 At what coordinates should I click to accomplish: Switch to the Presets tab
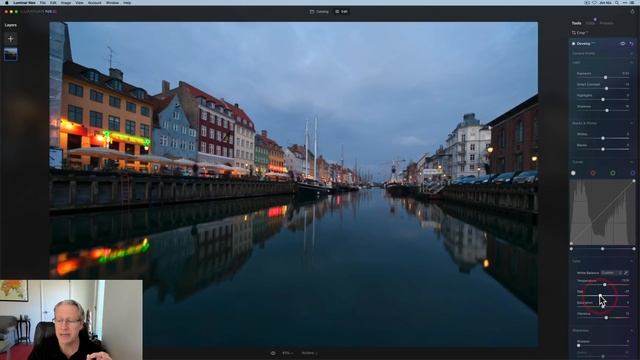[607, 23]
